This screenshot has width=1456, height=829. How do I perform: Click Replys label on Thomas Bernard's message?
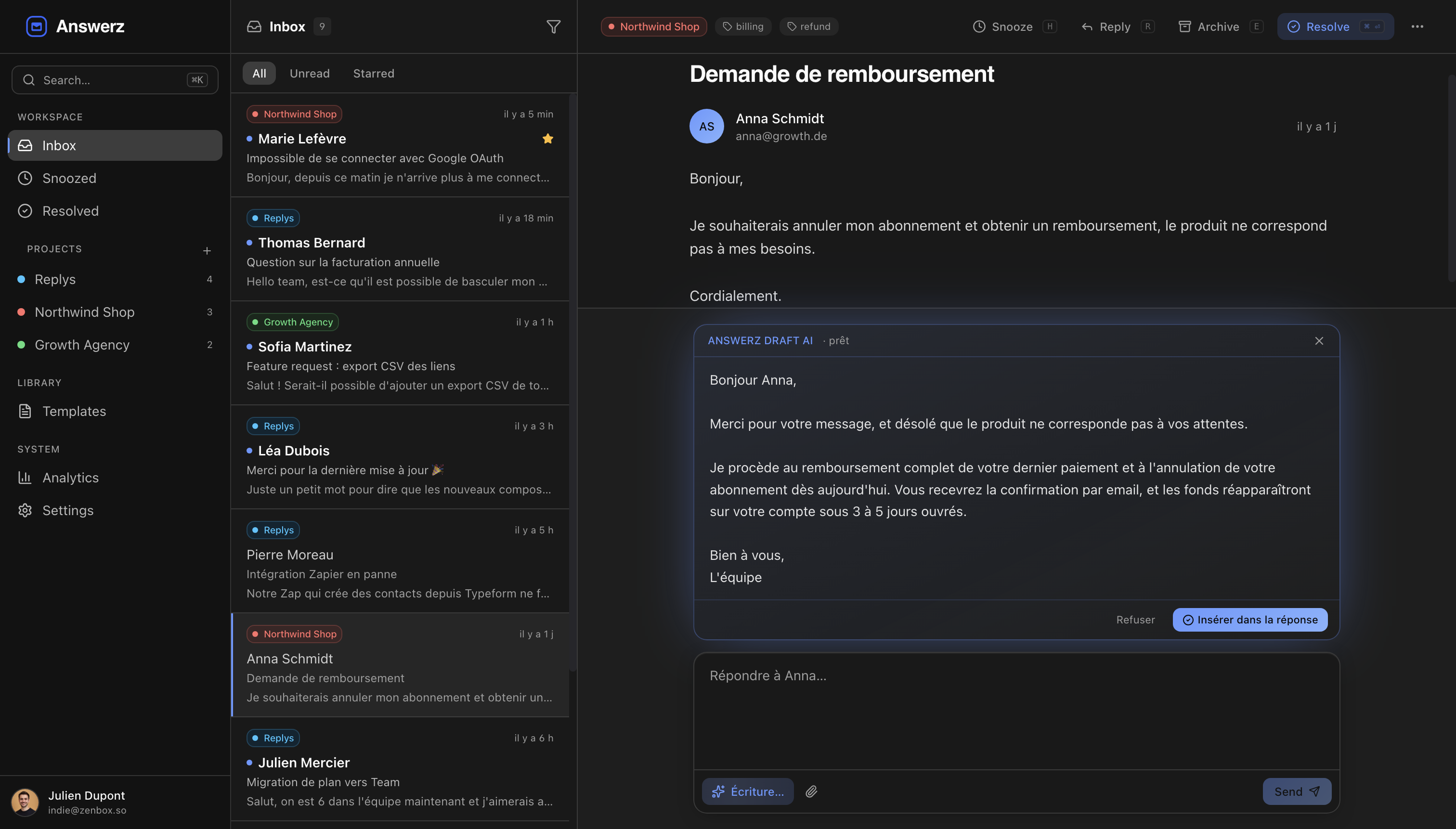[x=273, y=218]
